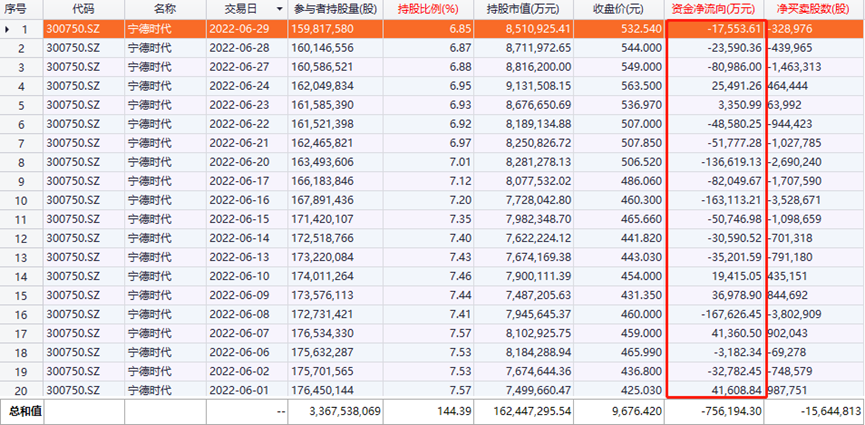Screen dimensions: 865x425
Task: Select closing price 563.500
Action: tap(642, 86)
